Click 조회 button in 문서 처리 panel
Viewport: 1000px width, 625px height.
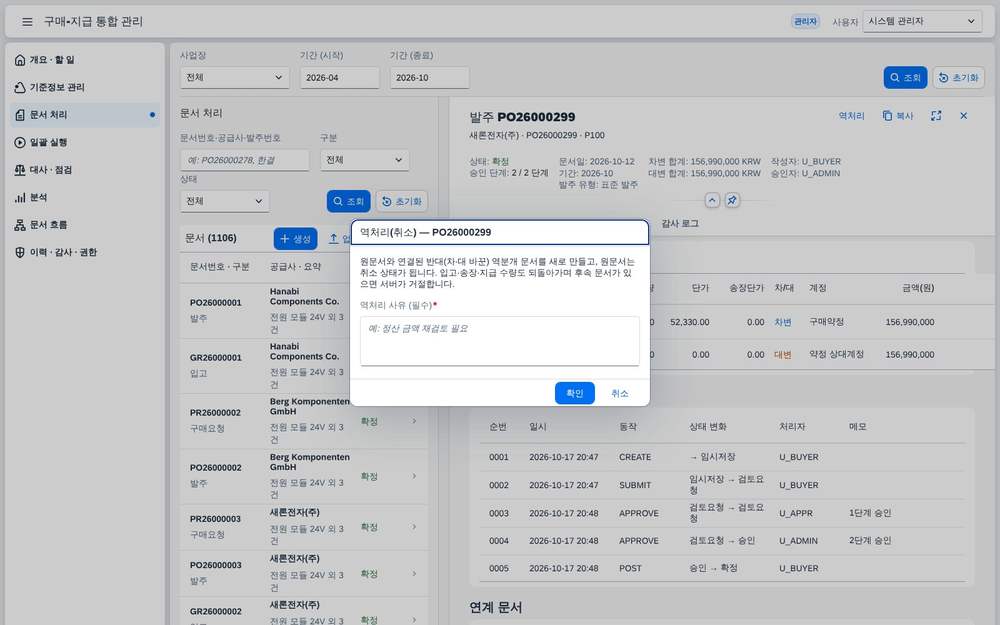click(348, 202)
